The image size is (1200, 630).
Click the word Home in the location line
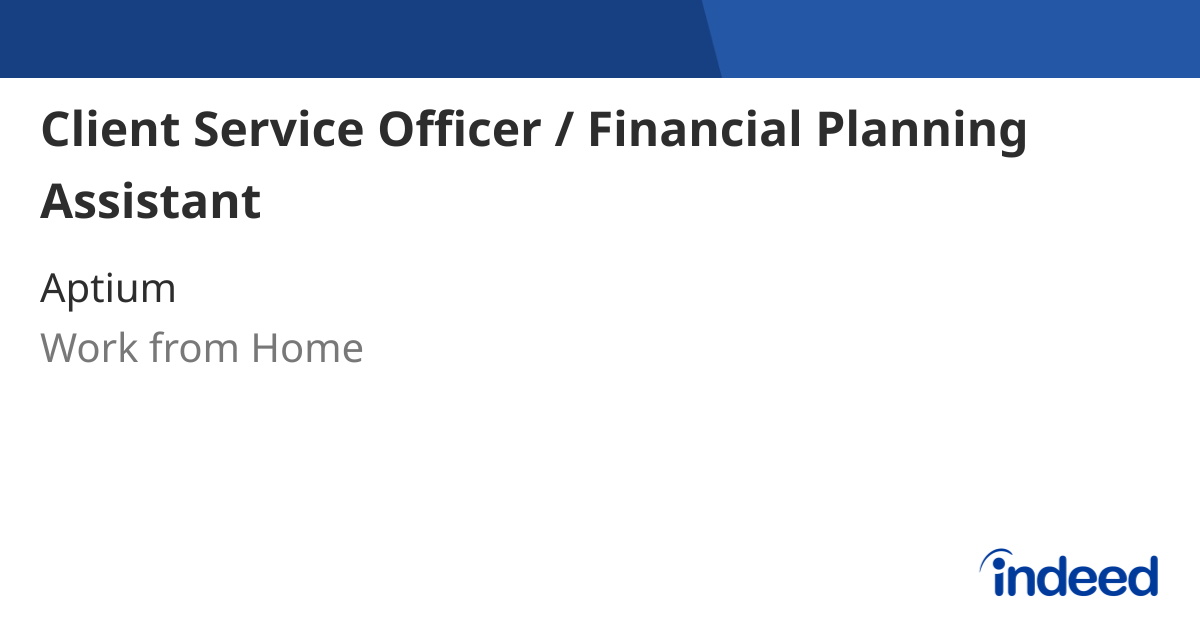pyautogui.click(x=307, y=348)
